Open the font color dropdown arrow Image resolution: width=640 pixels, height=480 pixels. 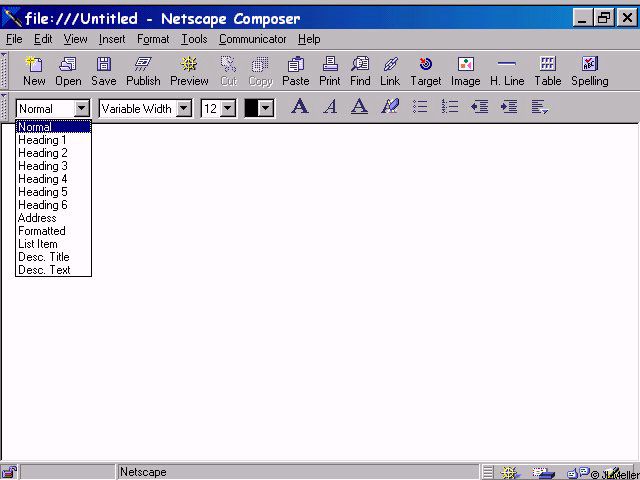click(x=266, y=109)
